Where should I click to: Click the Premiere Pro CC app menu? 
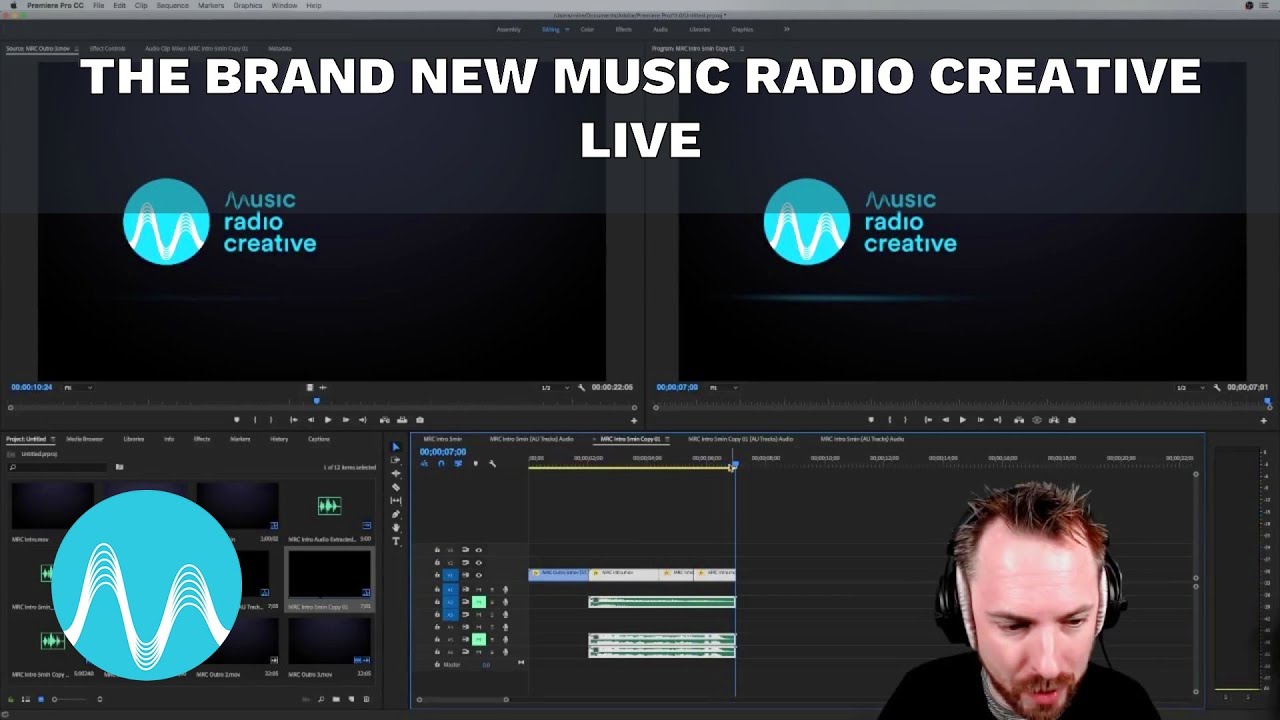click(56, 6)
